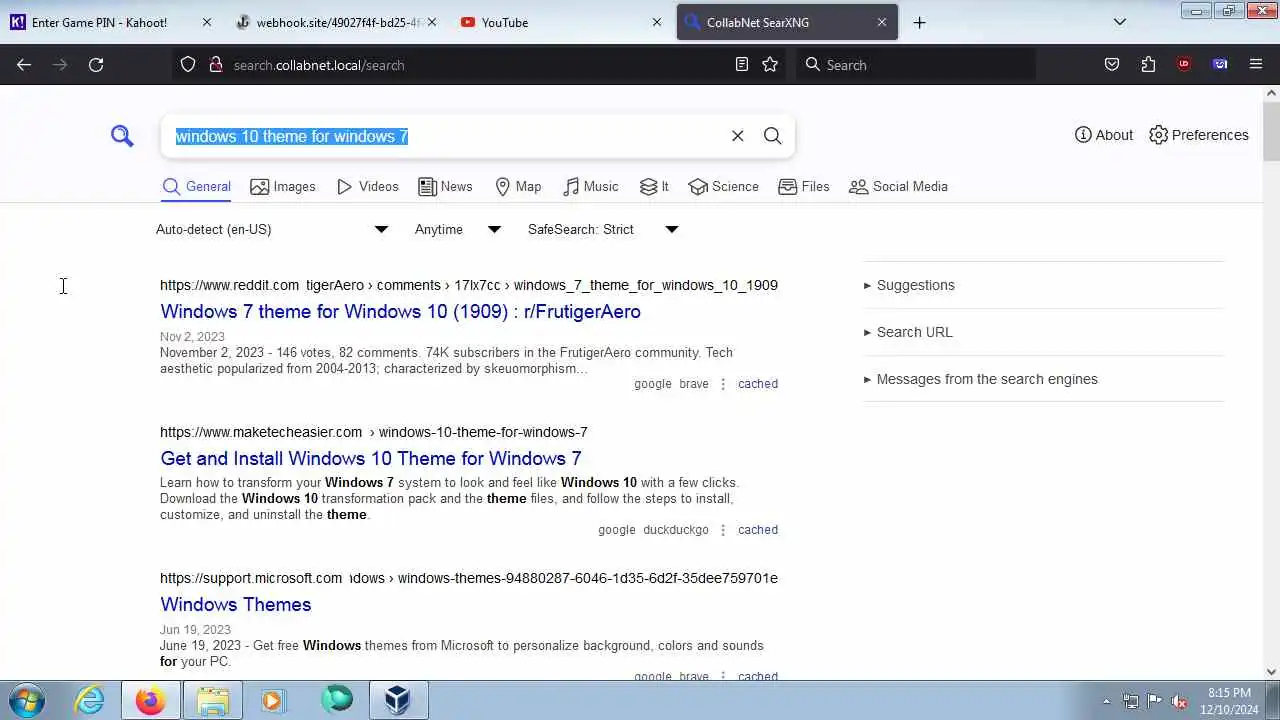Open Windows Explorer folder on taskbar
This screenshot has width=1280, height=720.
tap(213, 701)
